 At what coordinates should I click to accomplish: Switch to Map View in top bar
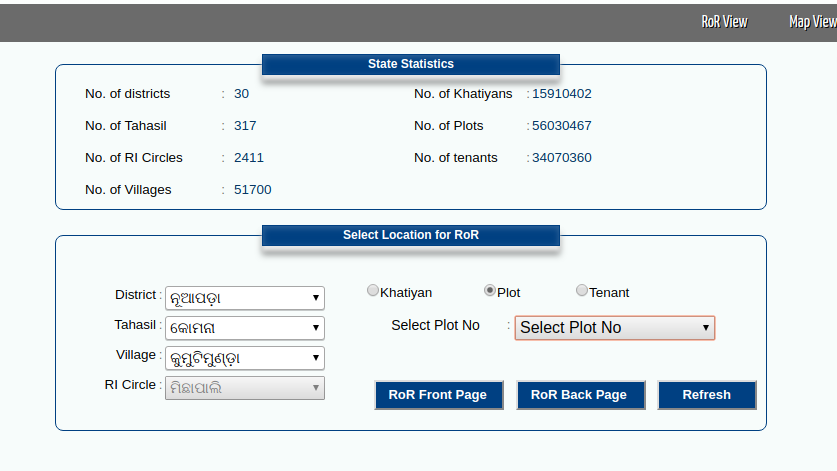click(812, 21)
